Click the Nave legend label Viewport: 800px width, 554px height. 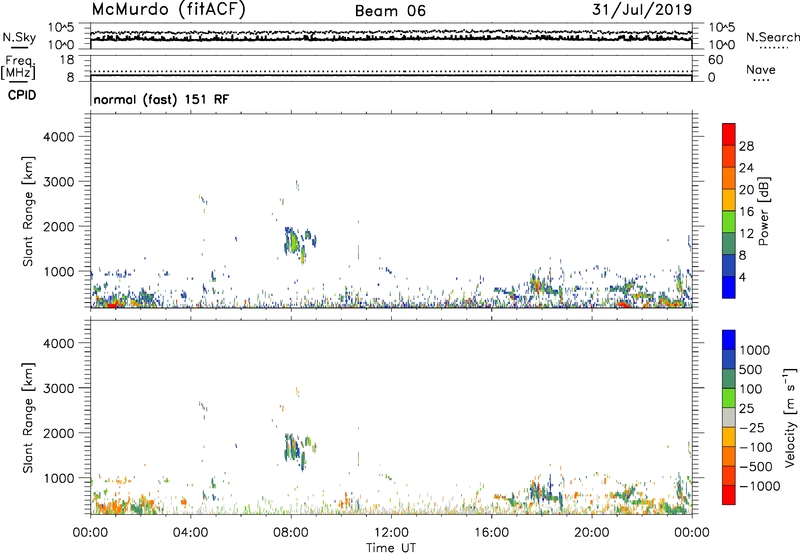[761, 69]
